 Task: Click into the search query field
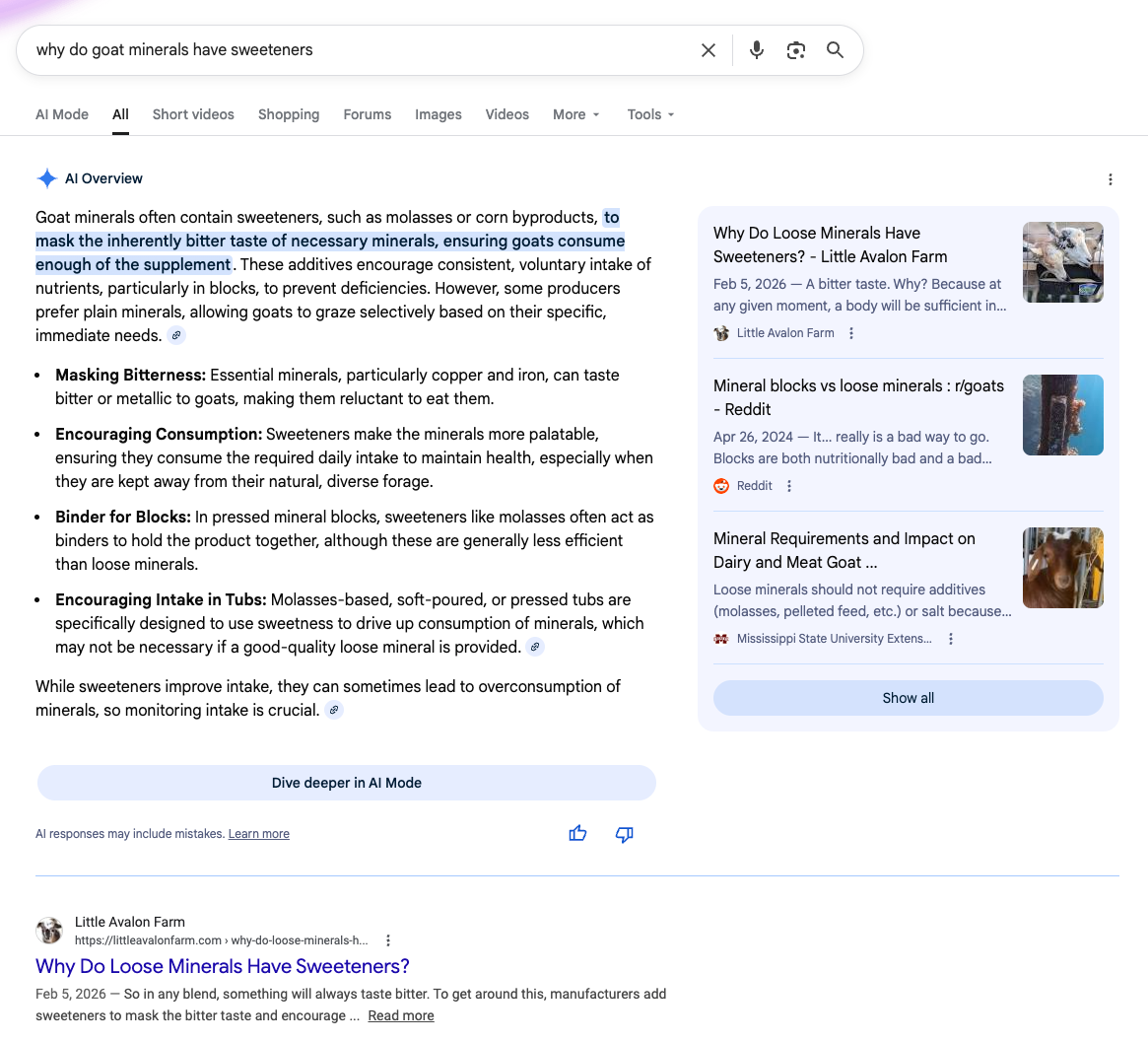(x=355, y=50)
